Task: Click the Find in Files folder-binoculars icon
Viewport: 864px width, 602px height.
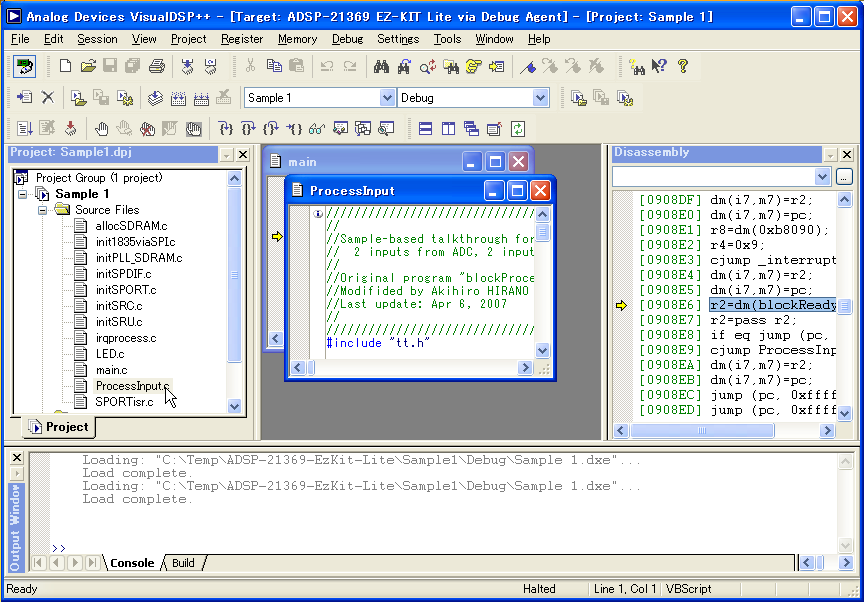Action: (450, 67)
